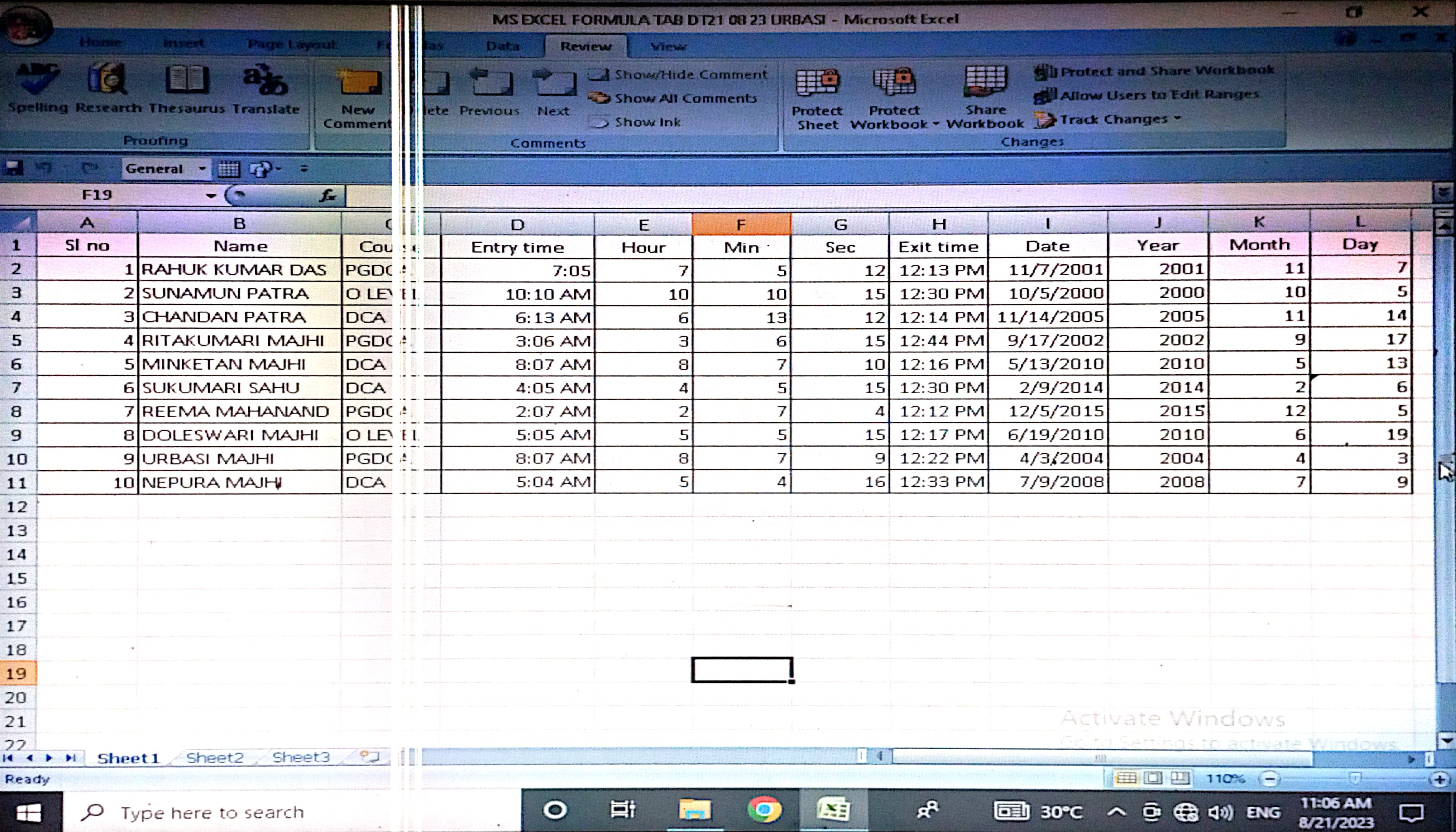Open the General number format dropdown
The height and width of the screenshot is (832, 1456).
pyautogui.click(x=202, y=169)
